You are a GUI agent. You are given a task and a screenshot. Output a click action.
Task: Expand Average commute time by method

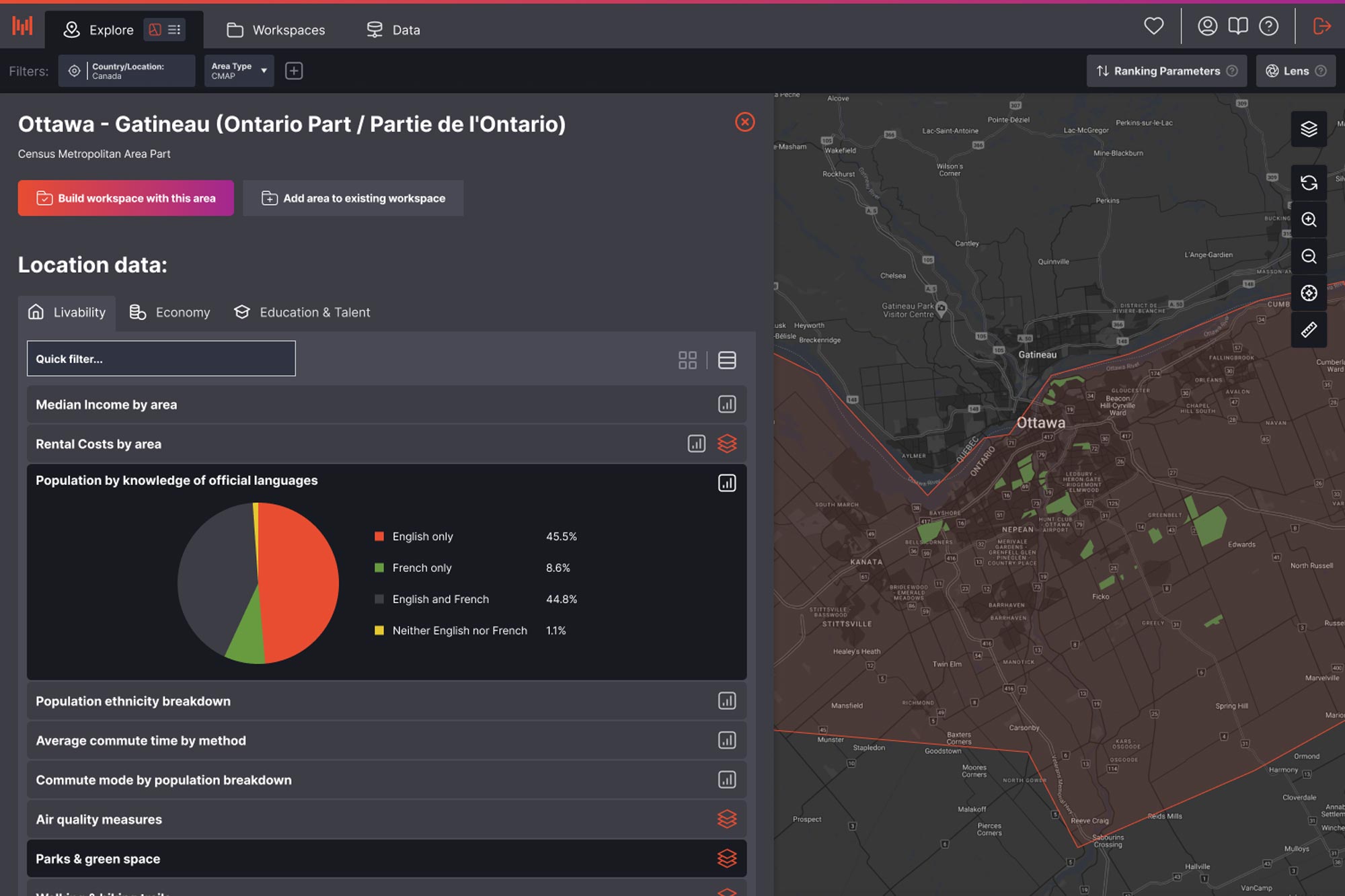(x=727, y=740)
